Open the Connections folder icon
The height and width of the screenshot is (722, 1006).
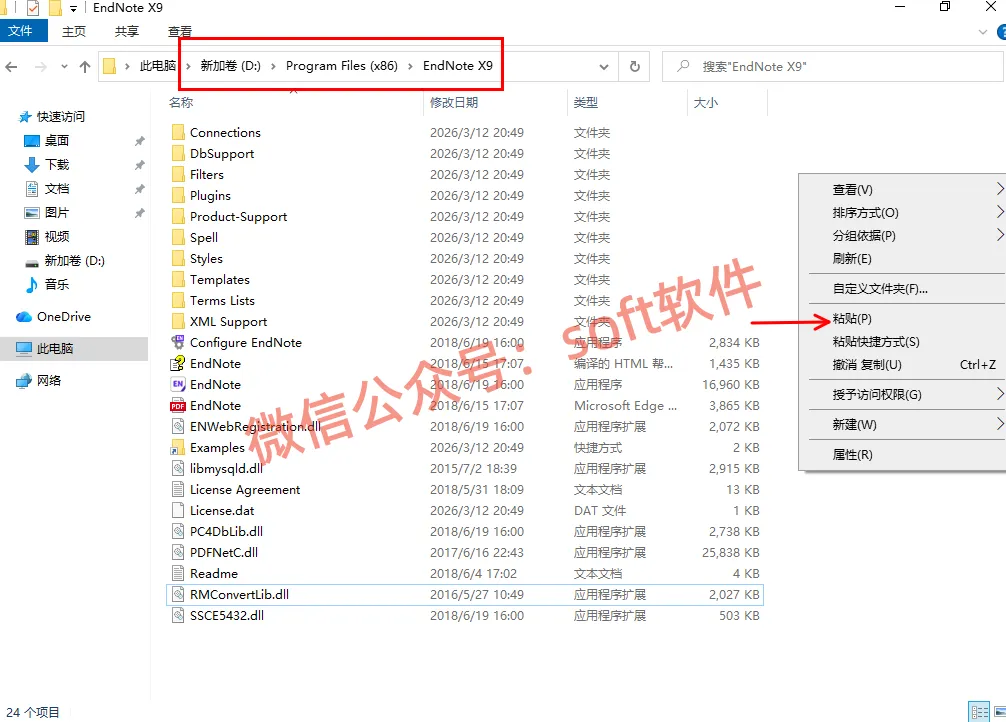tap(178, 132)
